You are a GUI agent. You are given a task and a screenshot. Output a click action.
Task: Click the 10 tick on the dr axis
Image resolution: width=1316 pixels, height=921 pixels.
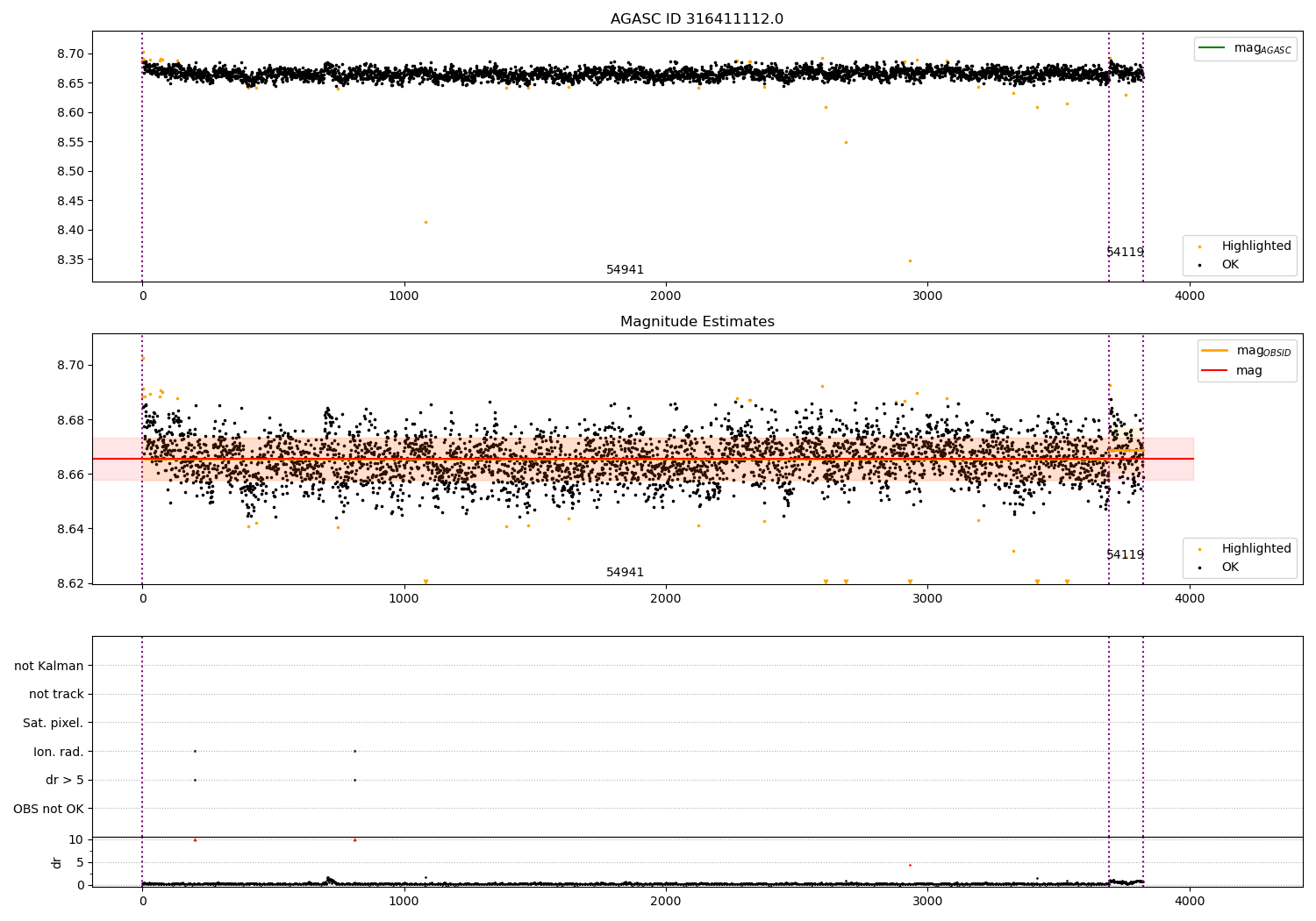pyautogui.click(x=76, y=839)
